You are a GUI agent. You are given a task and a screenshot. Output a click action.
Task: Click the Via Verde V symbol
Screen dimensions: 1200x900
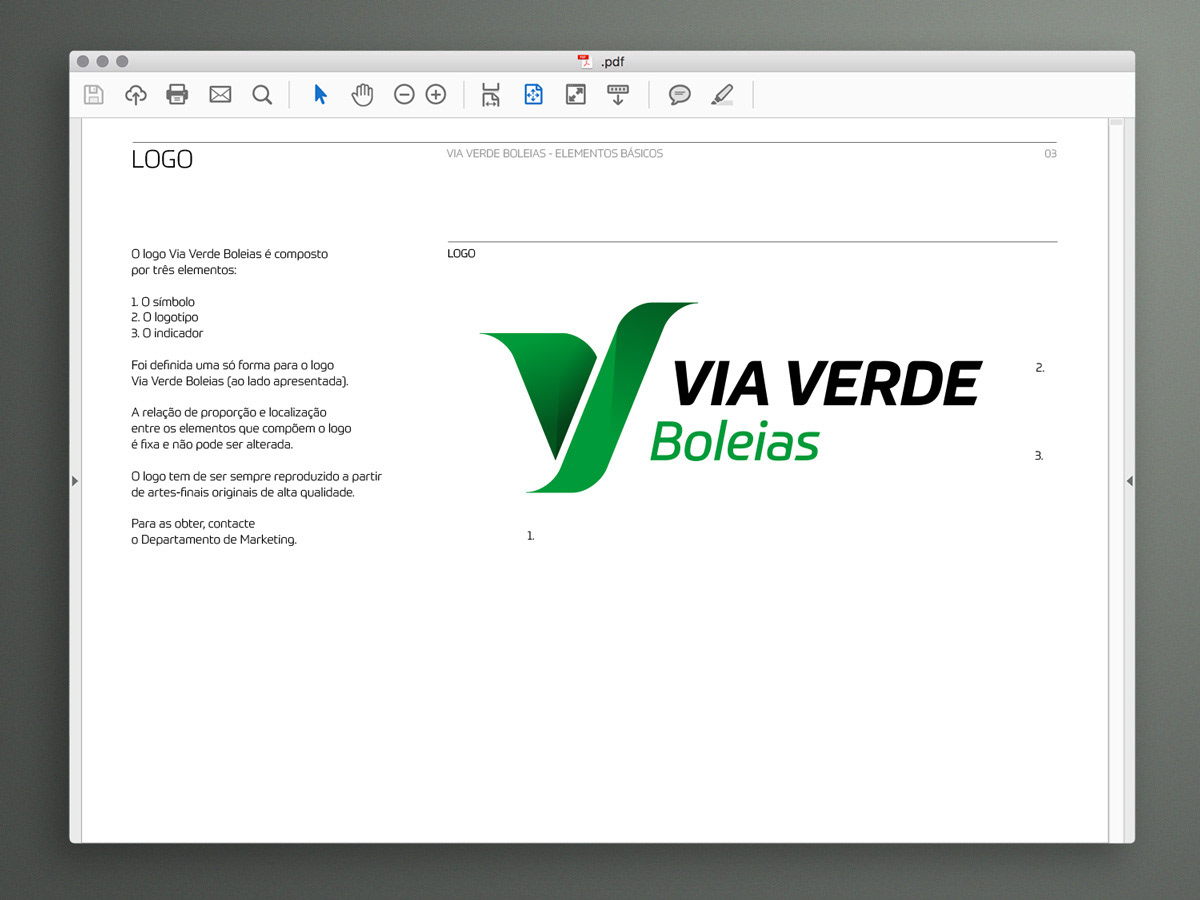[x=588, y=397]
